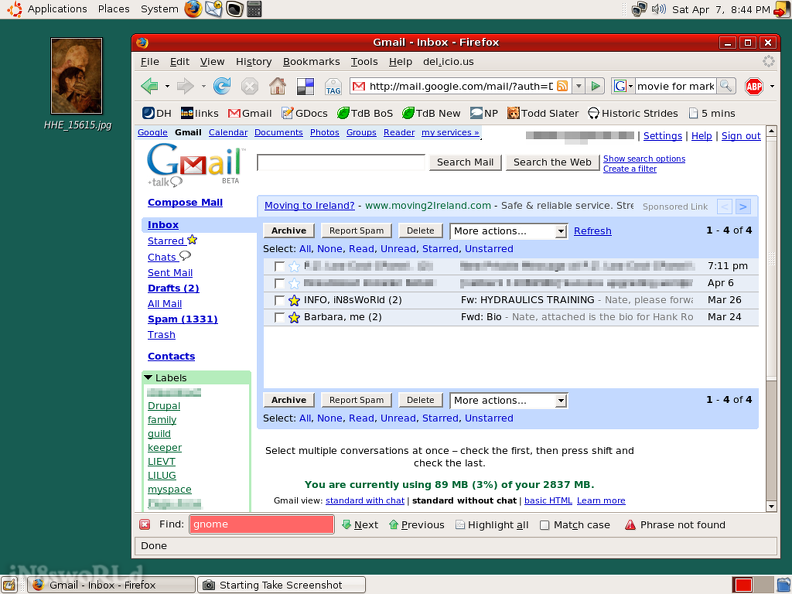Enable the Match case checkbox

544,525
